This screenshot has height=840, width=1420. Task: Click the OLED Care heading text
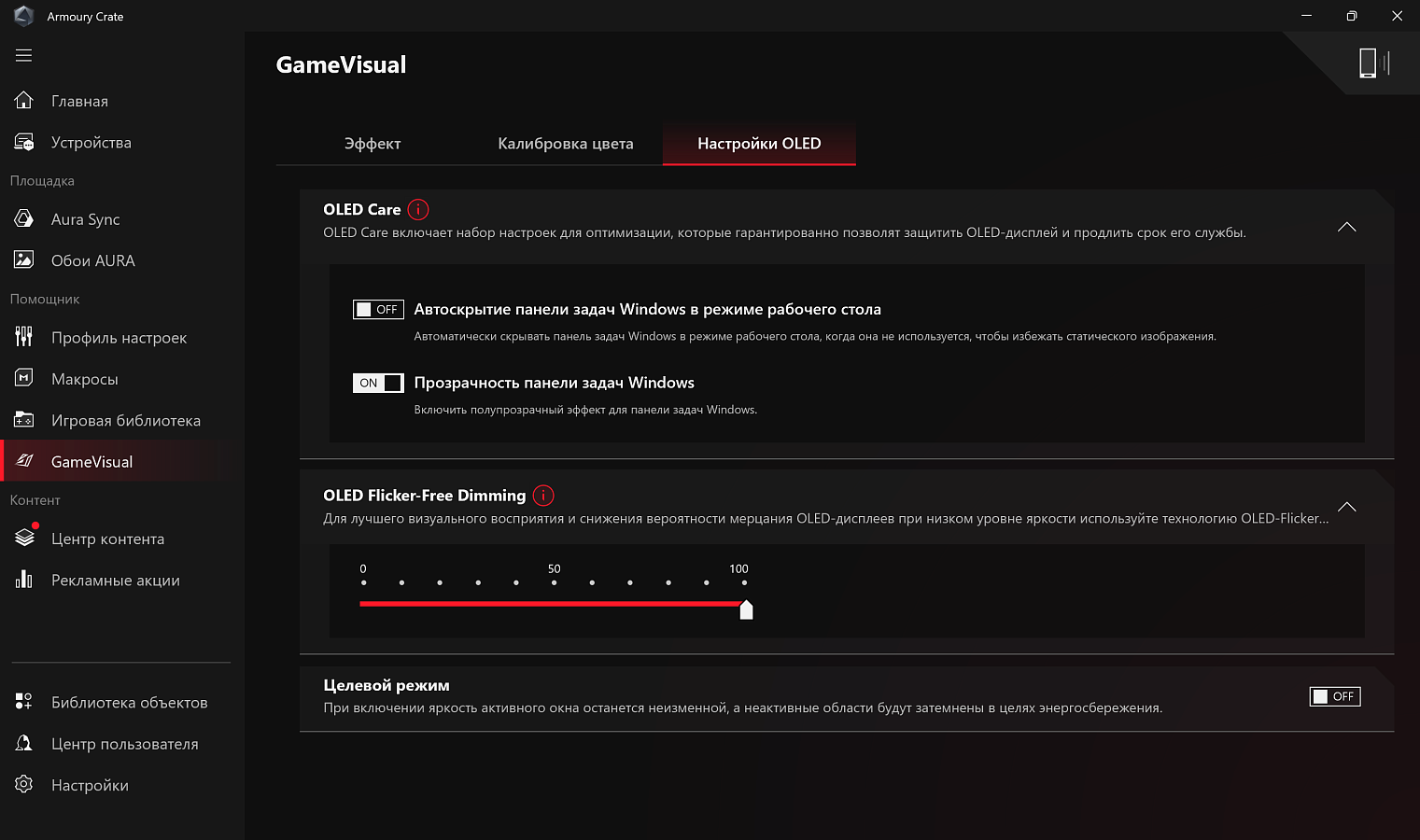point(362,209)
